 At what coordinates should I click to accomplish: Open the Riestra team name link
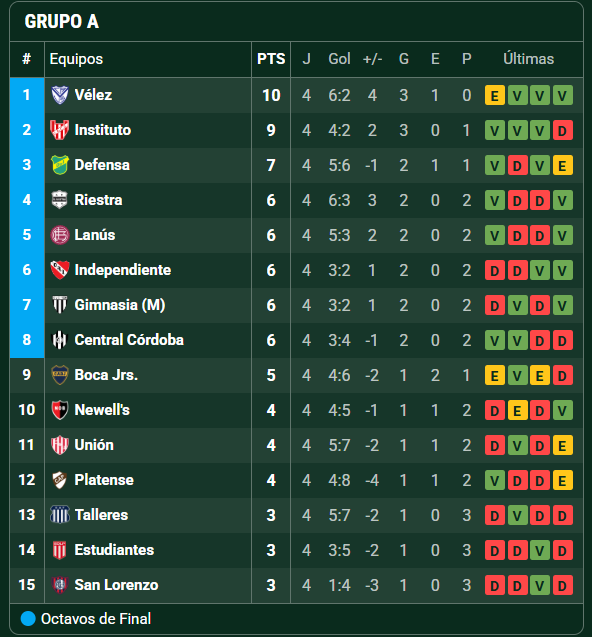[98, 200]
